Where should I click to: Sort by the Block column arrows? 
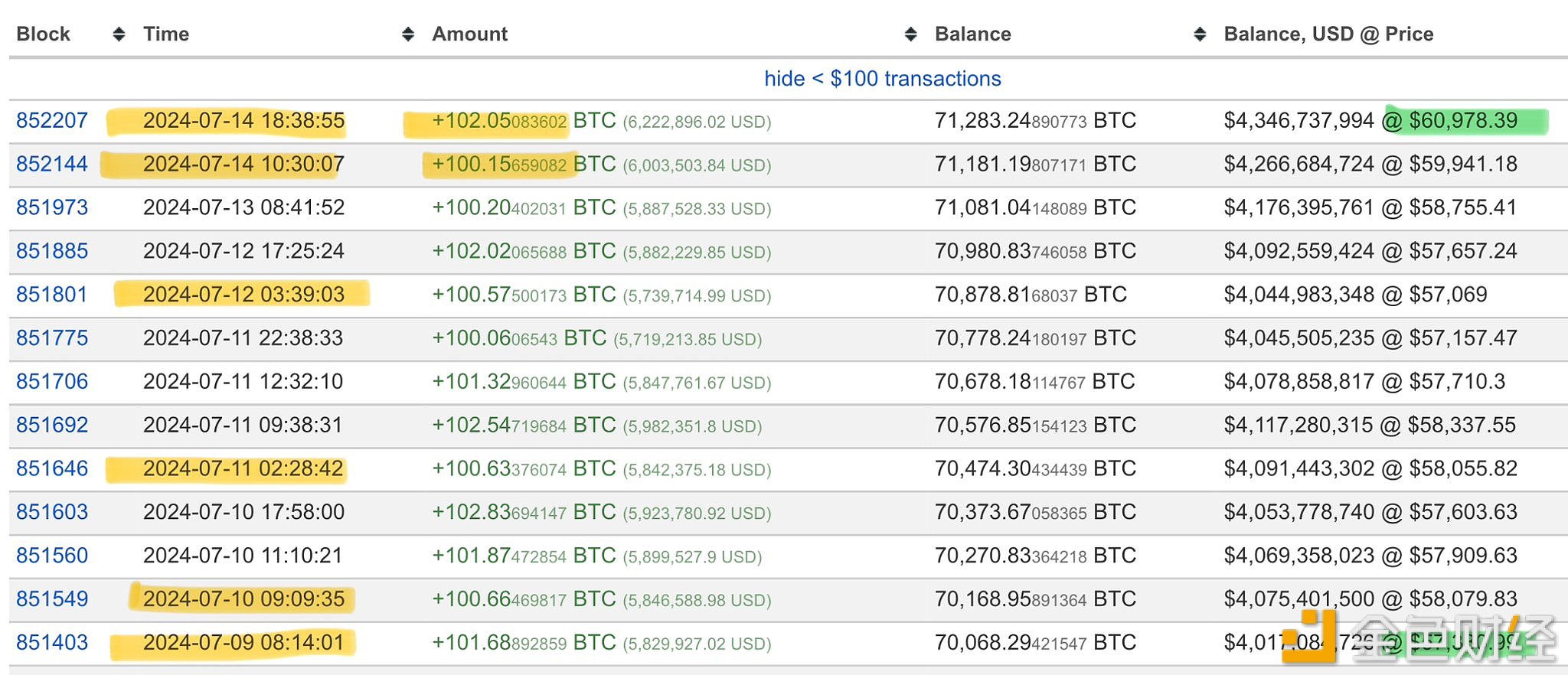tap(119, 34)
